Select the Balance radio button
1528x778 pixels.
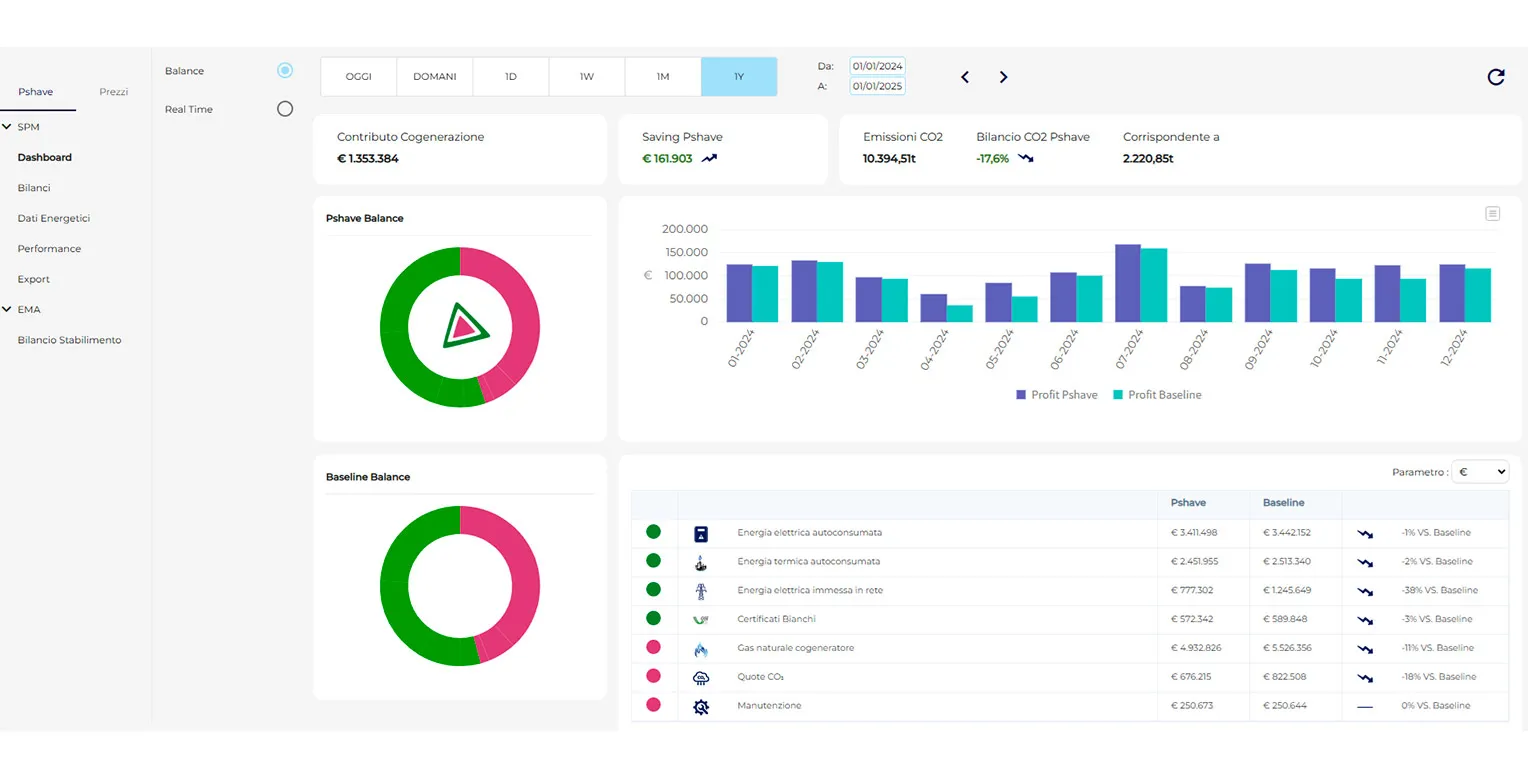(x=285, y=71)
